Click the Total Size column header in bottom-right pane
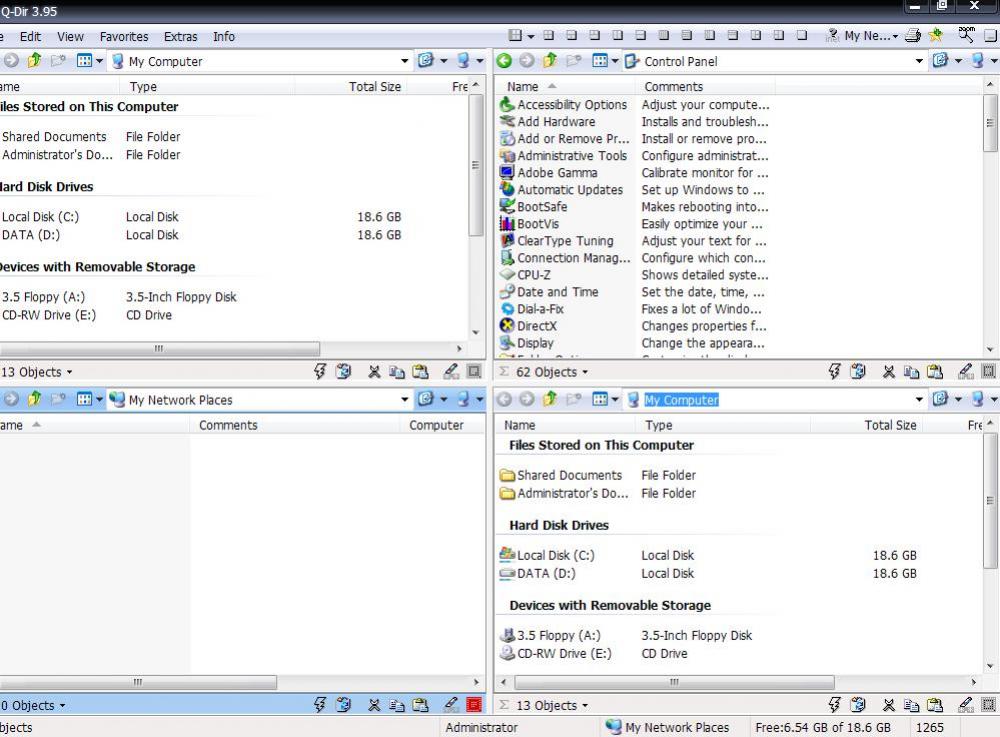Screen dimensions: 1000x737 (x=890, y=425)
